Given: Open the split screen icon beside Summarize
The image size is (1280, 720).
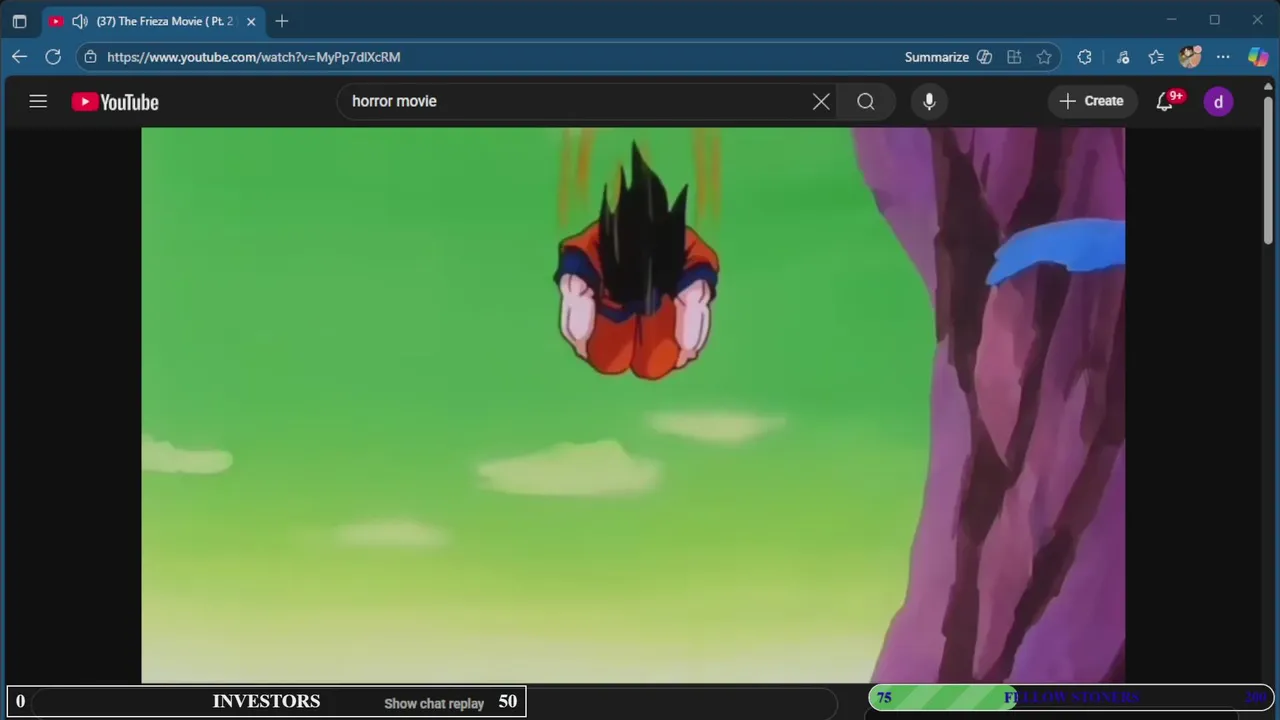Looking at the screenshot, I should [x=985, y=57].
